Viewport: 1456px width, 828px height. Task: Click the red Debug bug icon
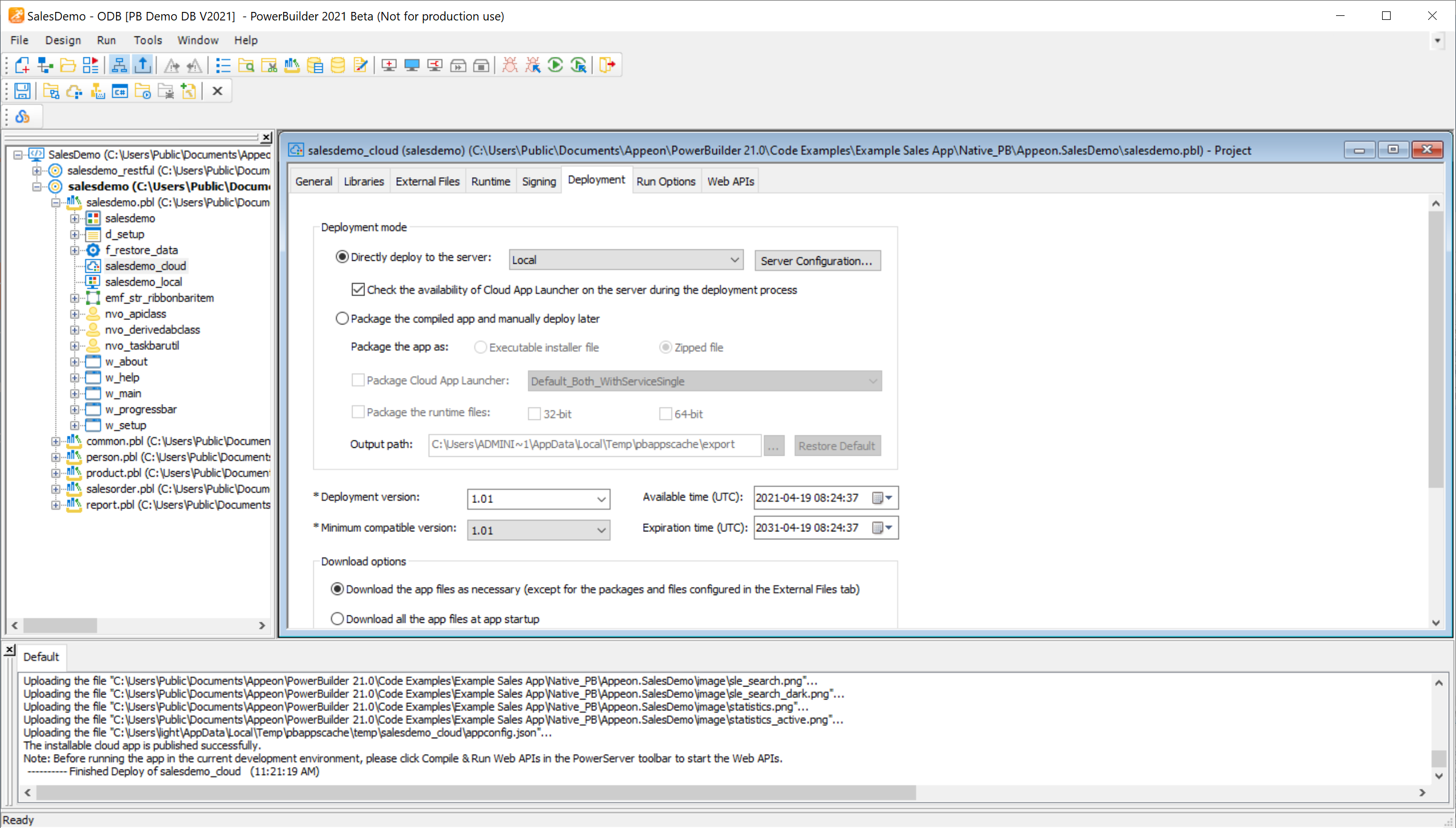pos(510,65)
